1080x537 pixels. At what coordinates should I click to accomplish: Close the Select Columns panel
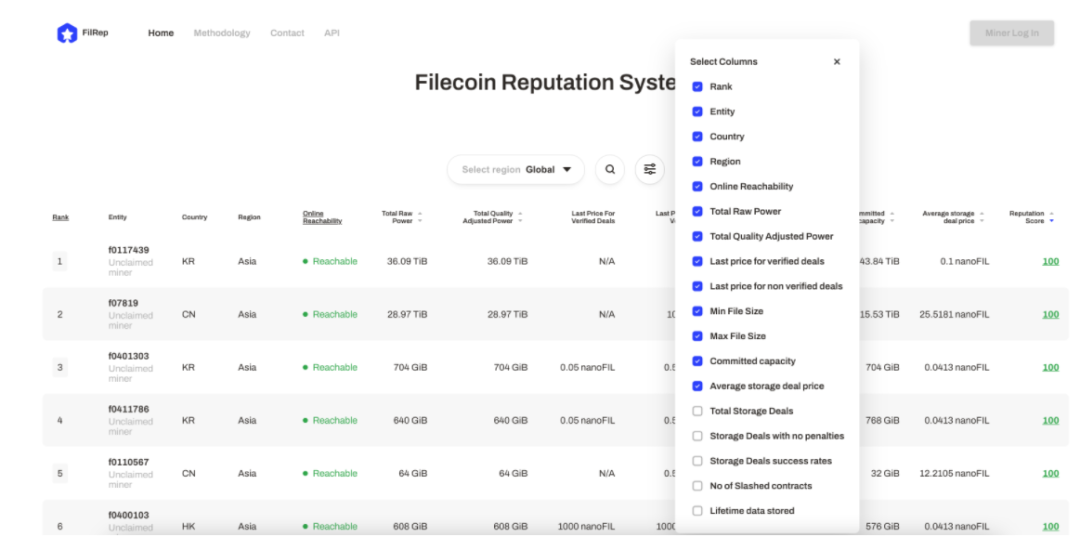point(837,62)
